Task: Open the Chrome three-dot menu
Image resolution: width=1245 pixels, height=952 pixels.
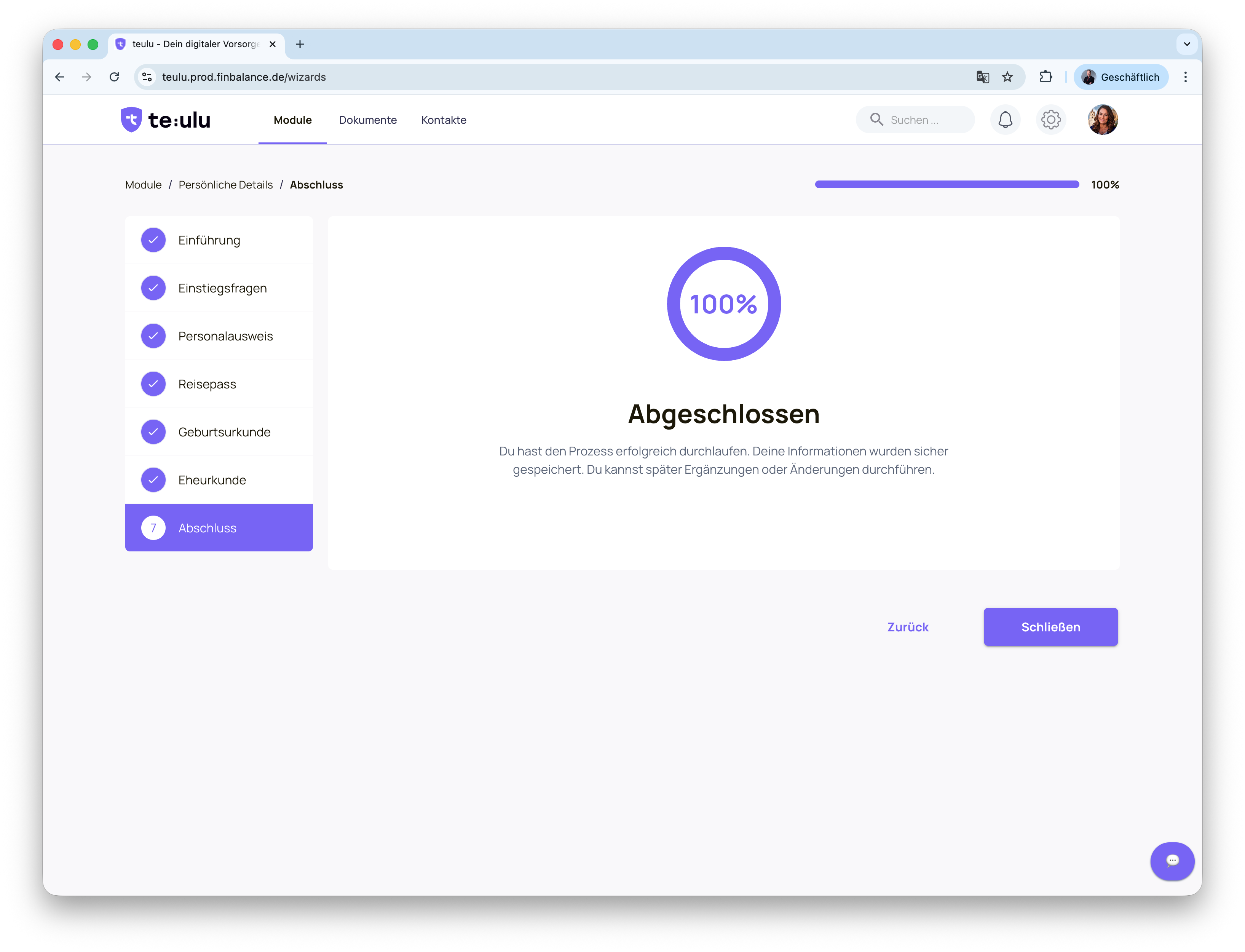Action: pyautogui.click(x=1185, y=77)
